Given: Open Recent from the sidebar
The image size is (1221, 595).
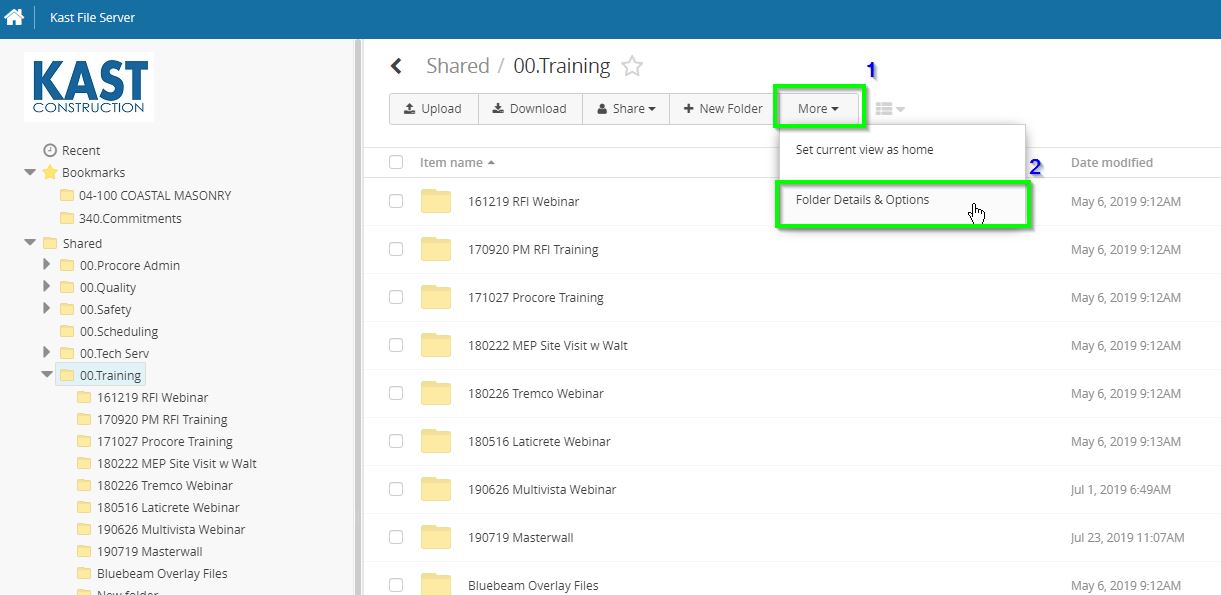Looking at the screenshot, I should click(x=80, y=150).
